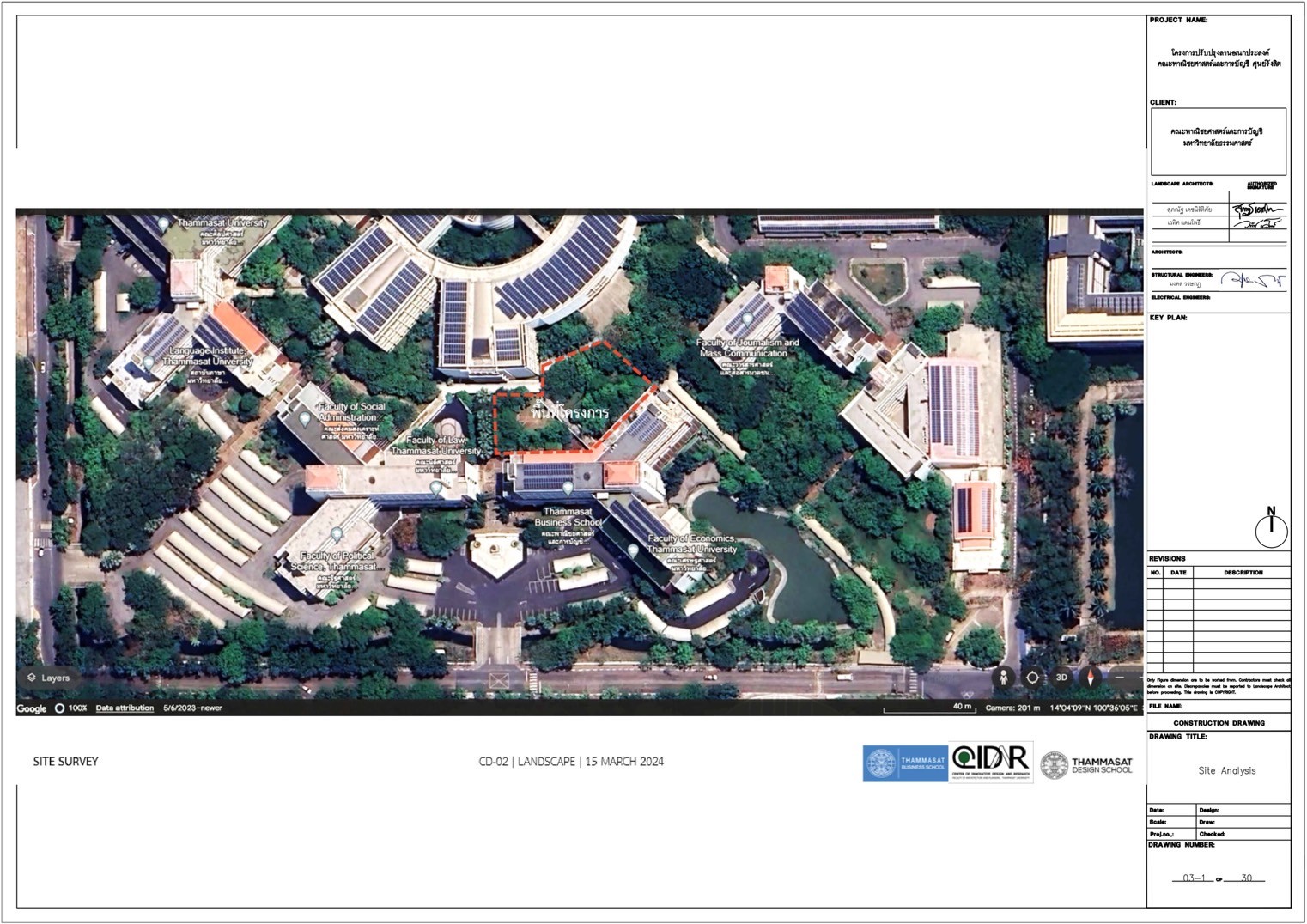Click the Faculty of Political Science pin

337,535
